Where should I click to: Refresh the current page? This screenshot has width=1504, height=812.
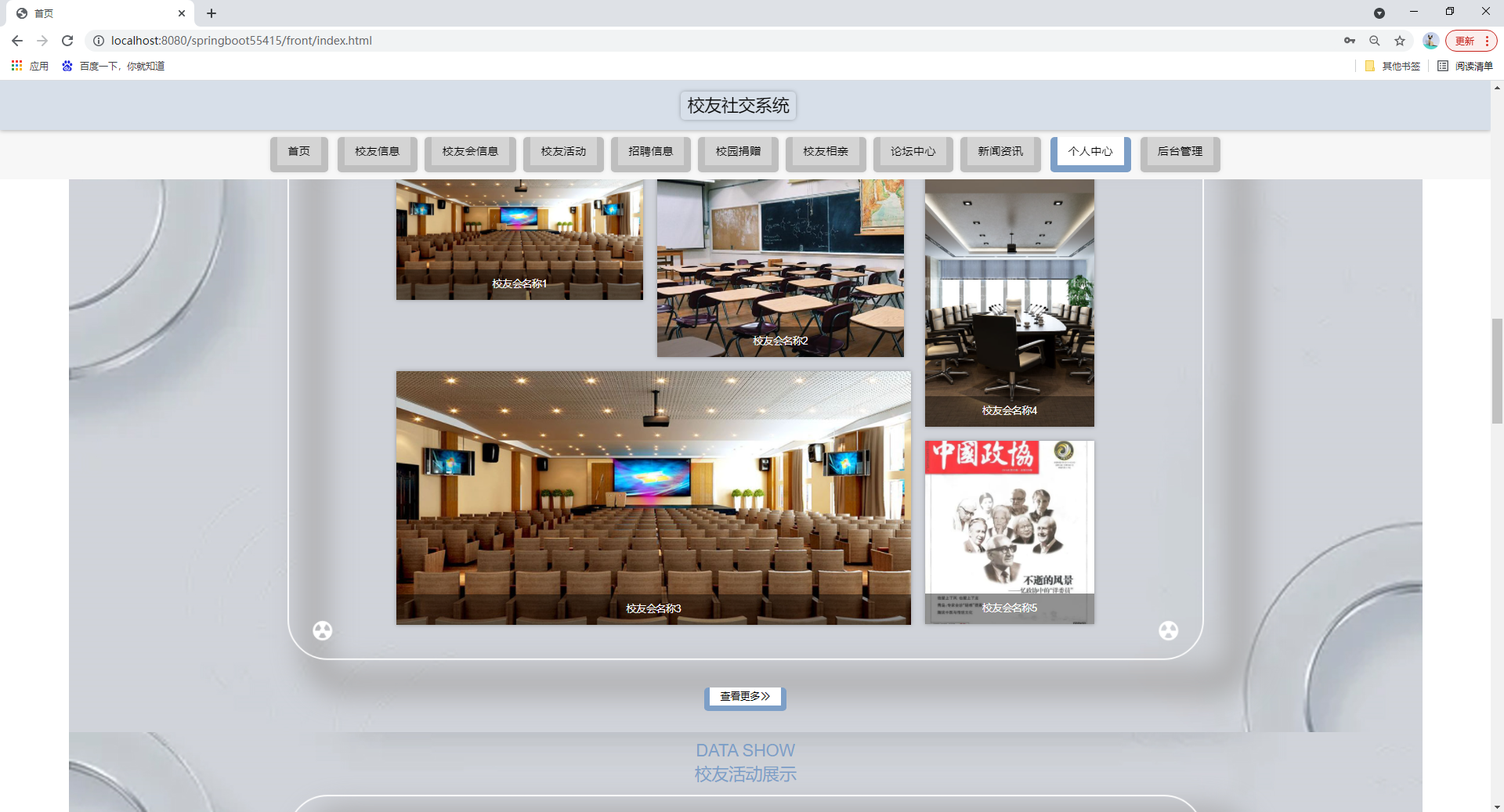pos(67,40)
